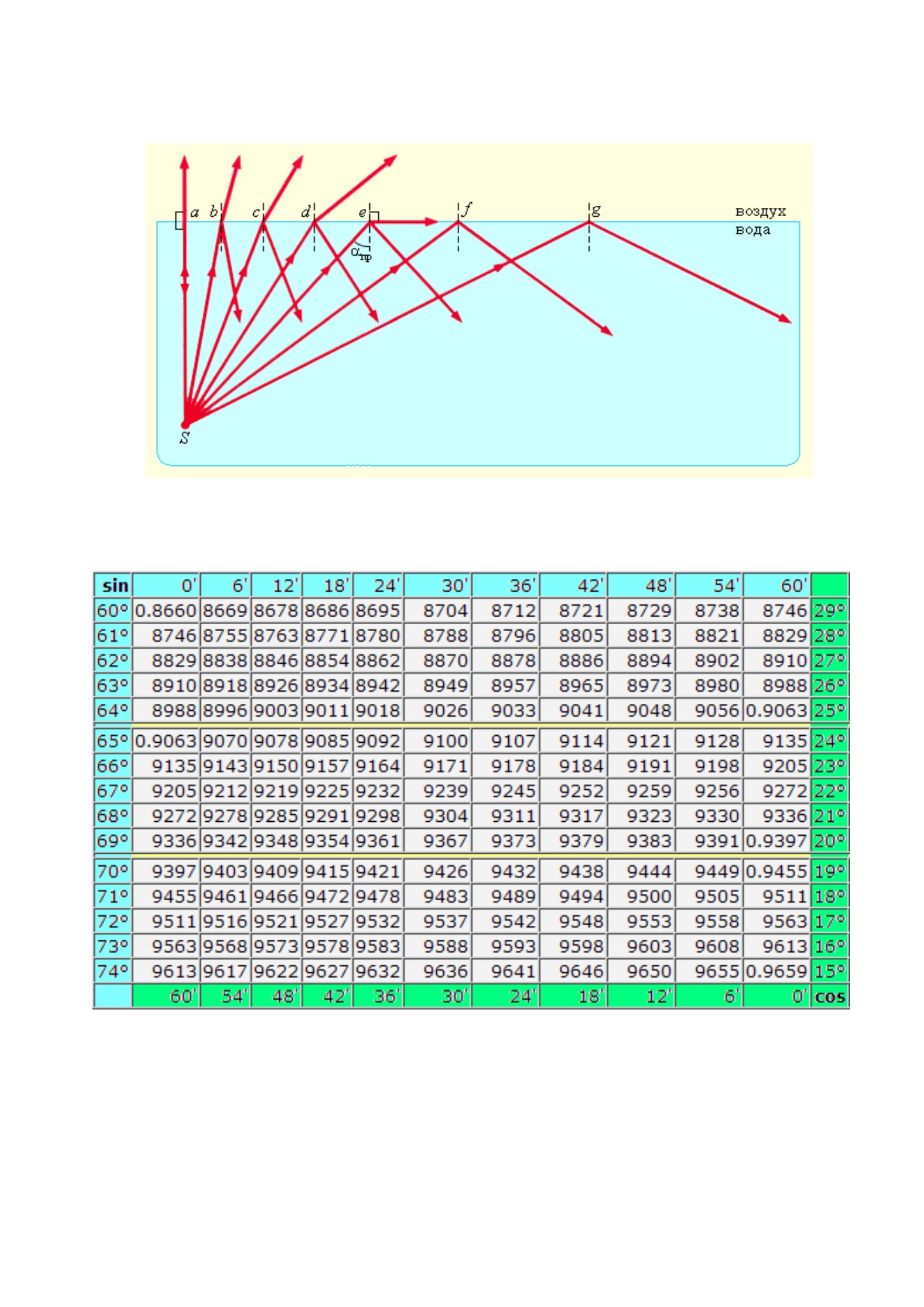Click the 65° row label
This screenshot has height=1307, width=924.
[x=113, y=741]
